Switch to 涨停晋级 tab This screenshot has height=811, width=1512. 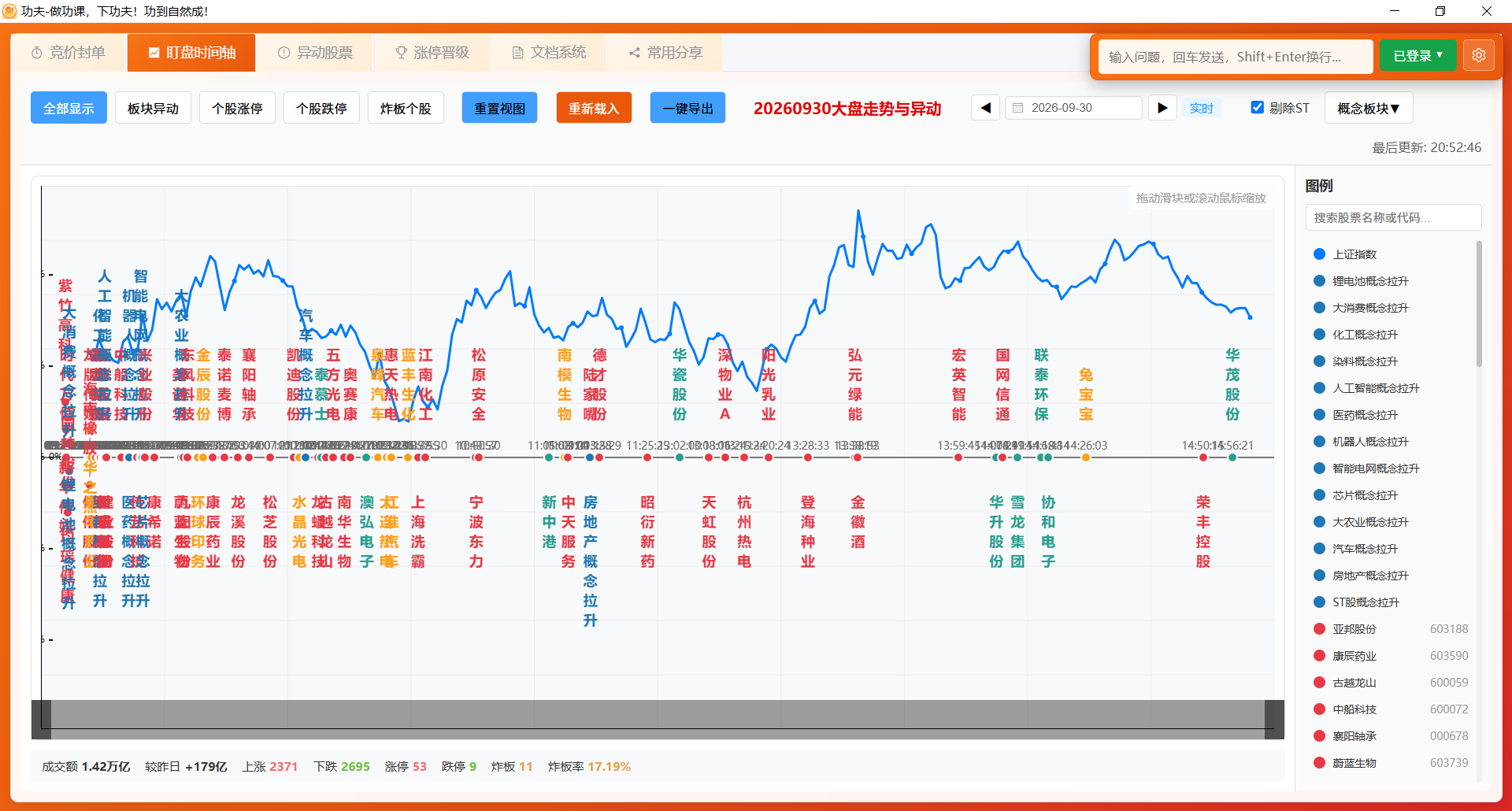click(x=432, y=53)
